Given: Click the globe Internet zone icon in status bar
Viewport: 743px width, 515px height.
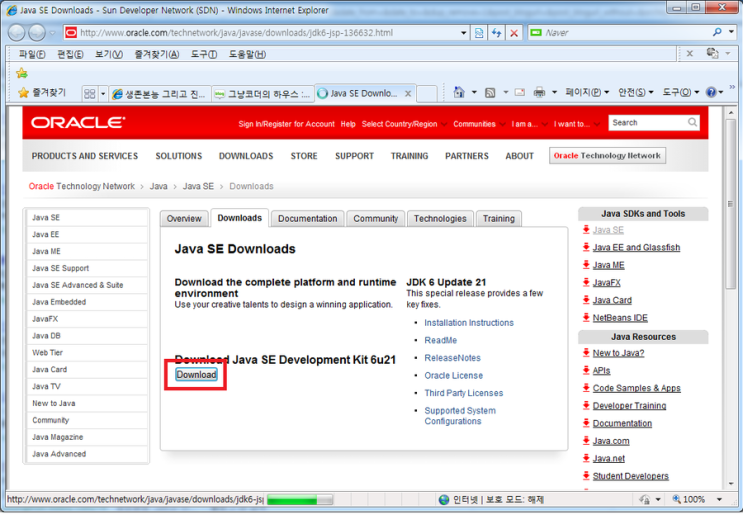Looking at the screenshot, I should point(444,499).
